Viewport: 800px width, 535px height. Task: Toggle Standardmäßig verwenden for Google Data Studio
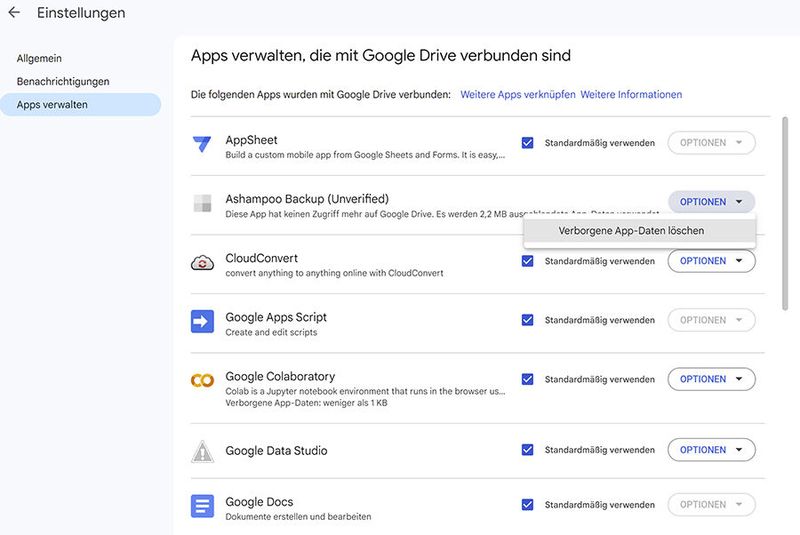pyautogui.click(x=528, y=450)
